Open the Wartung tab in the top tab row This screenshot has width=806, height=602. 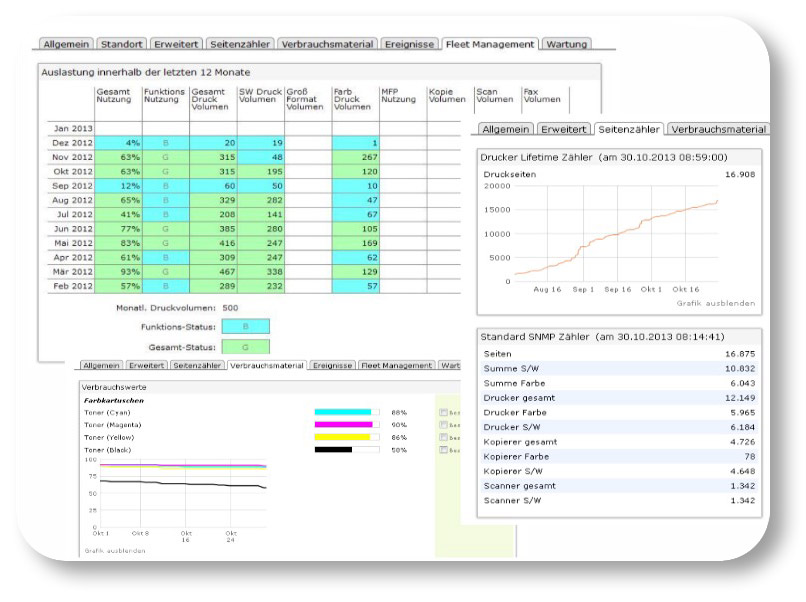click(x=566, y=44)
